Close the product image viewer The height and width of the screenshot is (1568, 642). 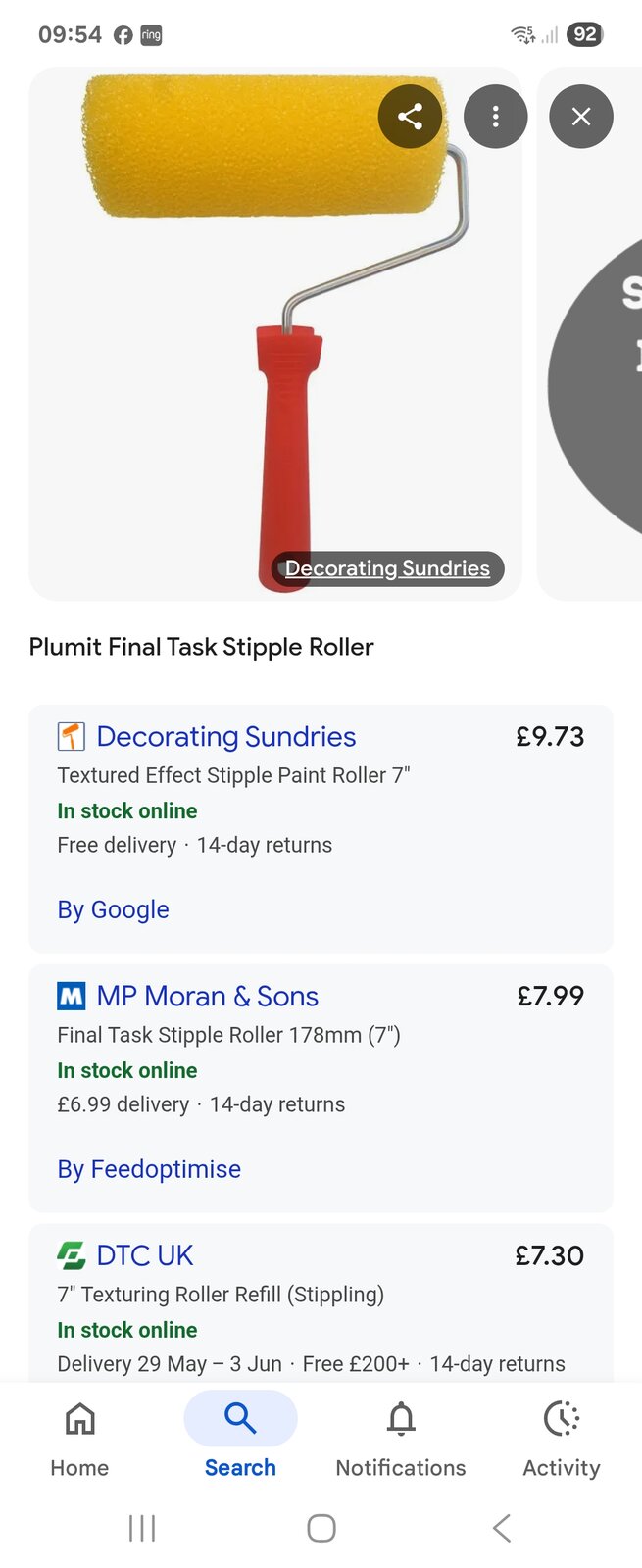(x=581, y=117)
